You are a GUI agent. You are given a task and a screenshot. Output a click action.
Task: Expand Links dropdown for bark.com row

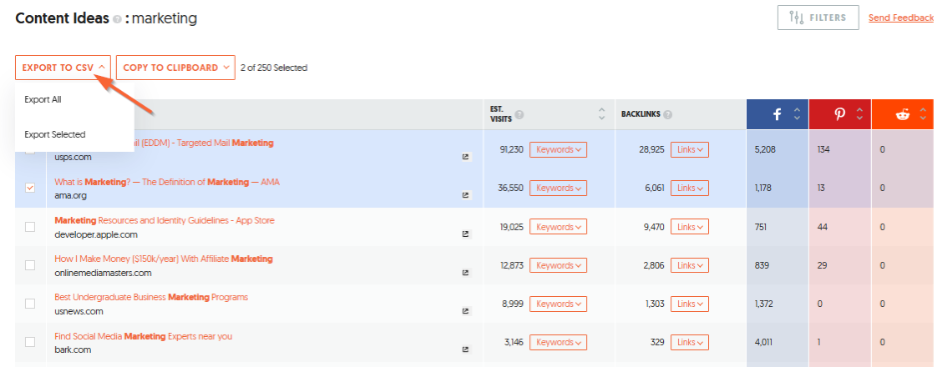point(689,342)
